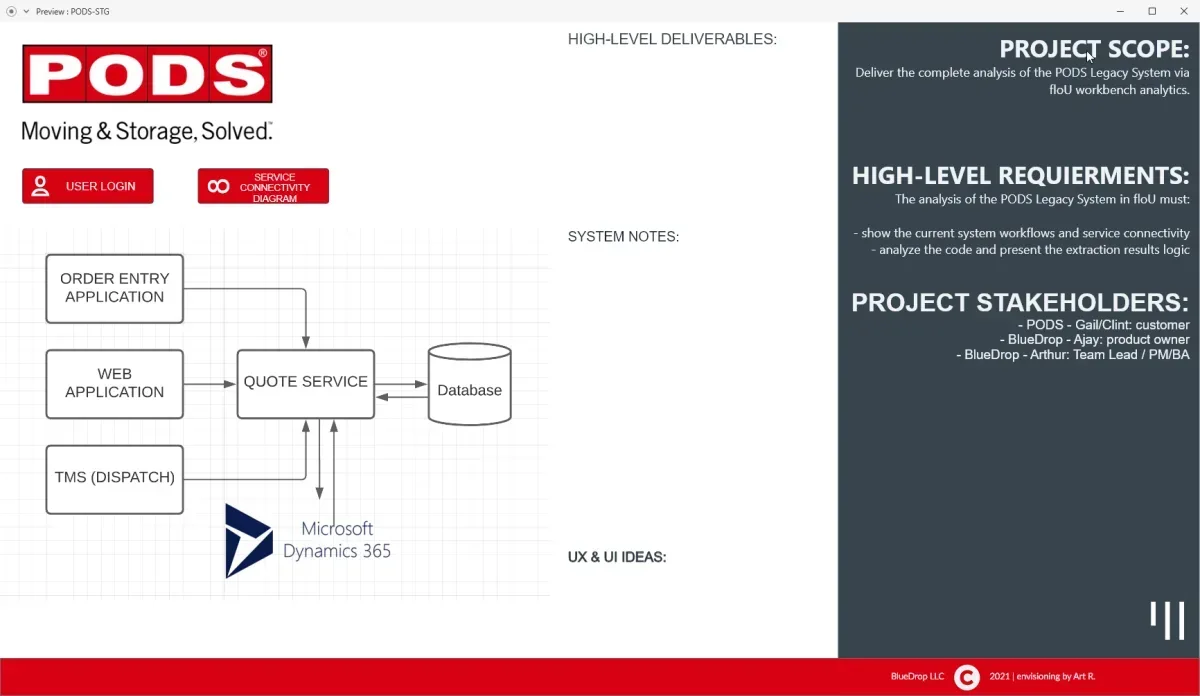Image resolution: width=1200 pixels, height=696 pixels.
Task: Click the Project Scope heading
Action: tap(1094, 49)
